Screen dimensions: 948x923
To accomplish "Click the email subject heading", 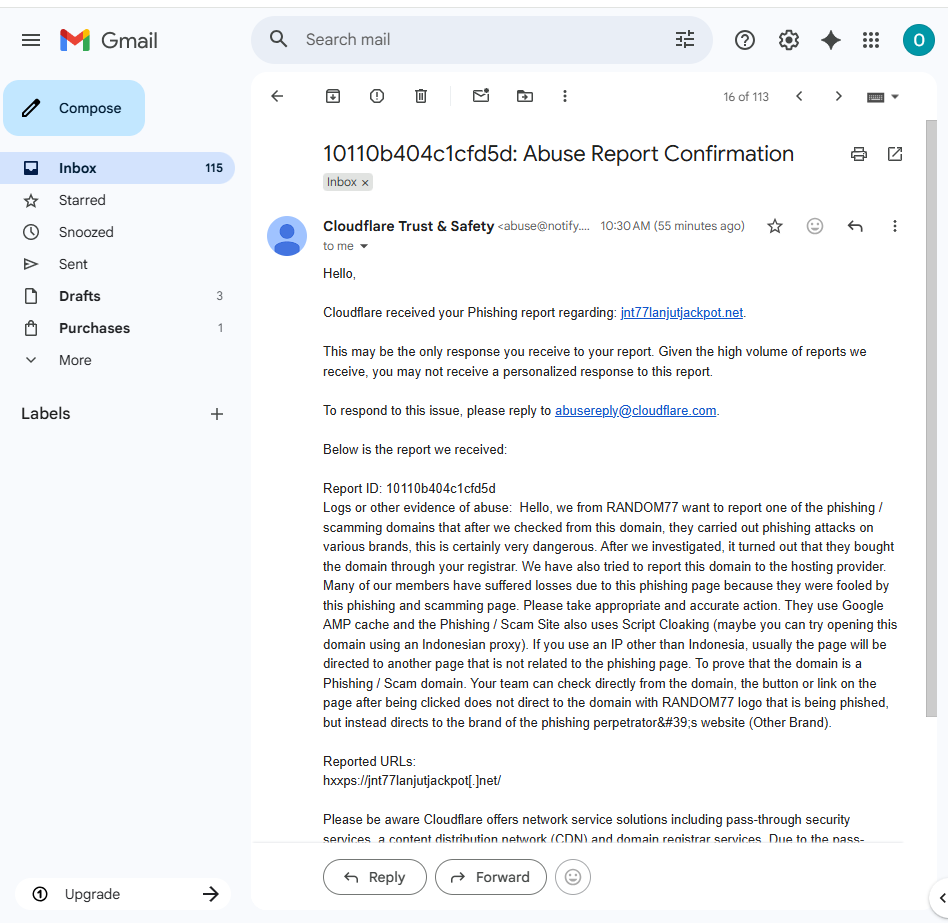I will [x=557, y=154].
